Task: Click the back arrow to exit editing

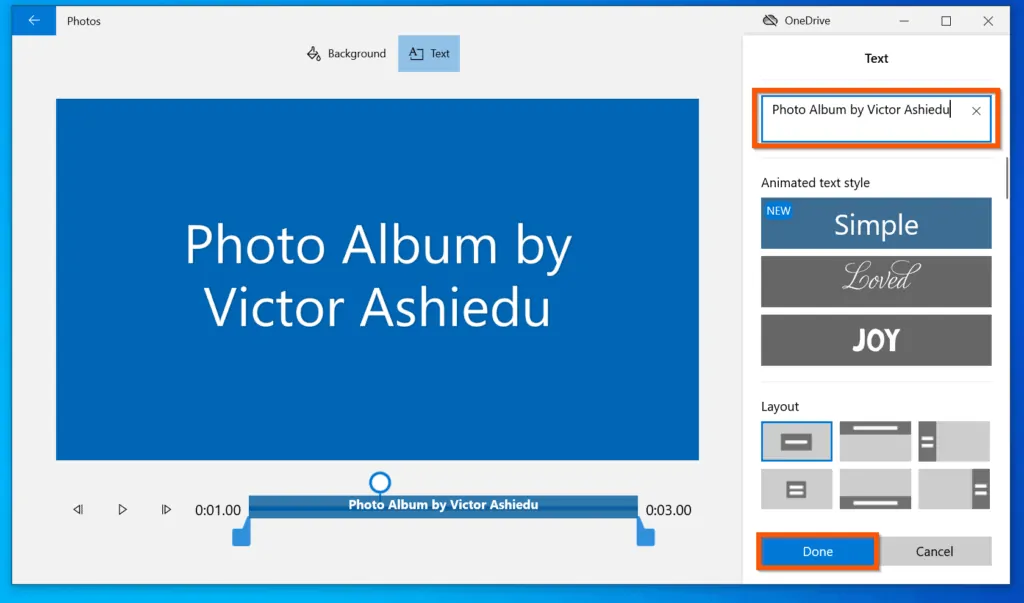Action: (x=33, y=20)
